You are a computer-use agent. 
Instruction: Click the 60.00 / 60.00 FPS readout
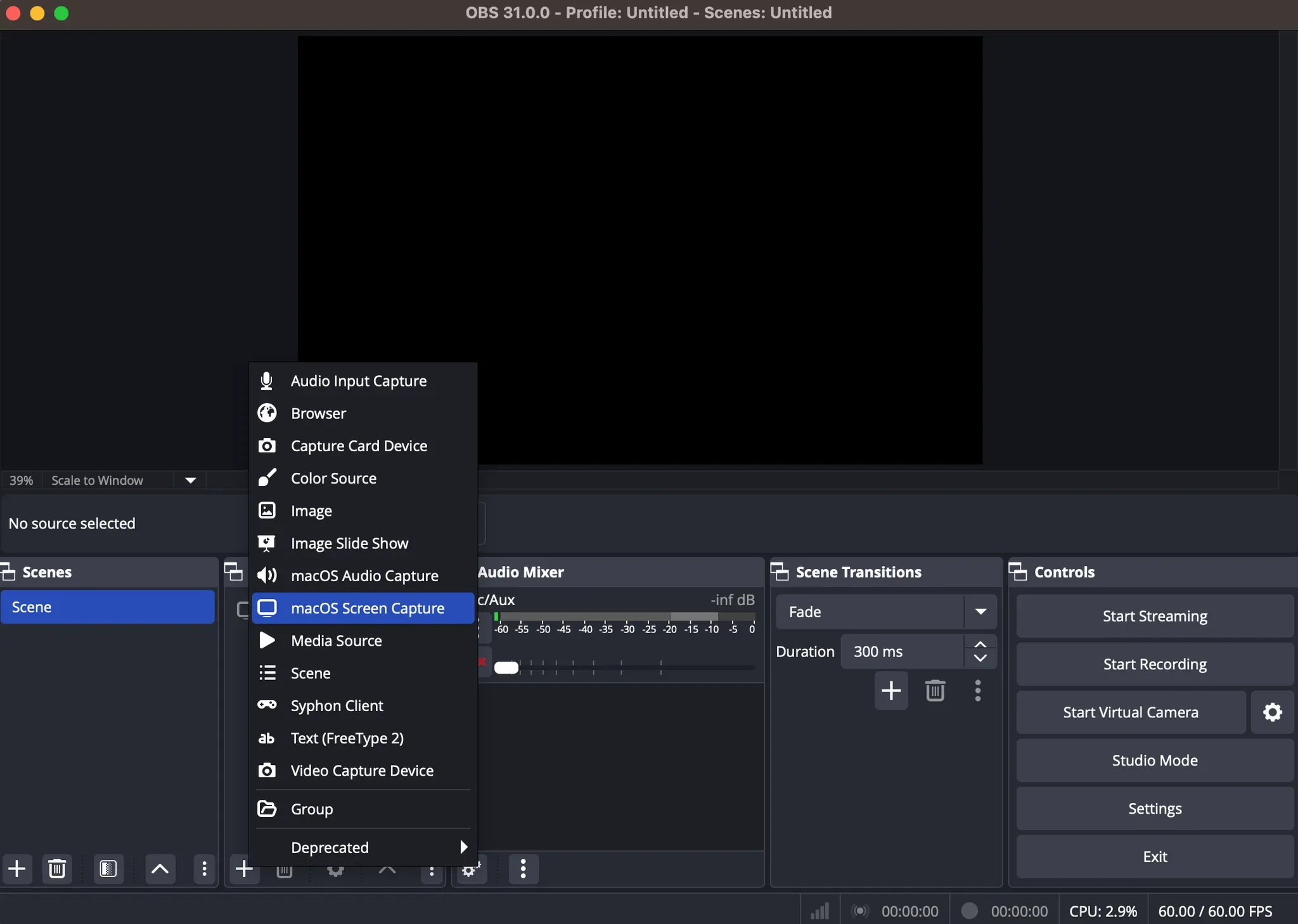click(1215, 911)
